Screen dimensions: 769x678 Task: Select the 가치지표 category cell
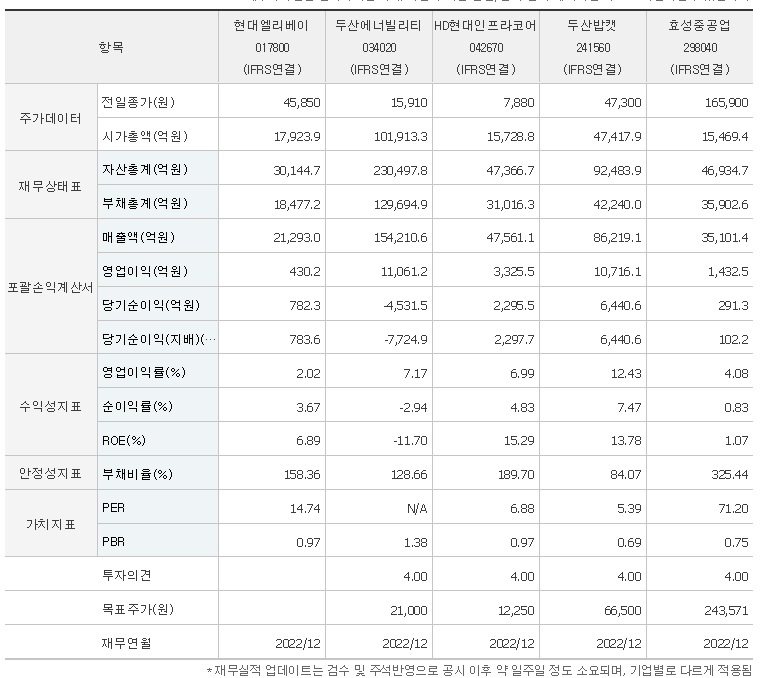(51, 524)
